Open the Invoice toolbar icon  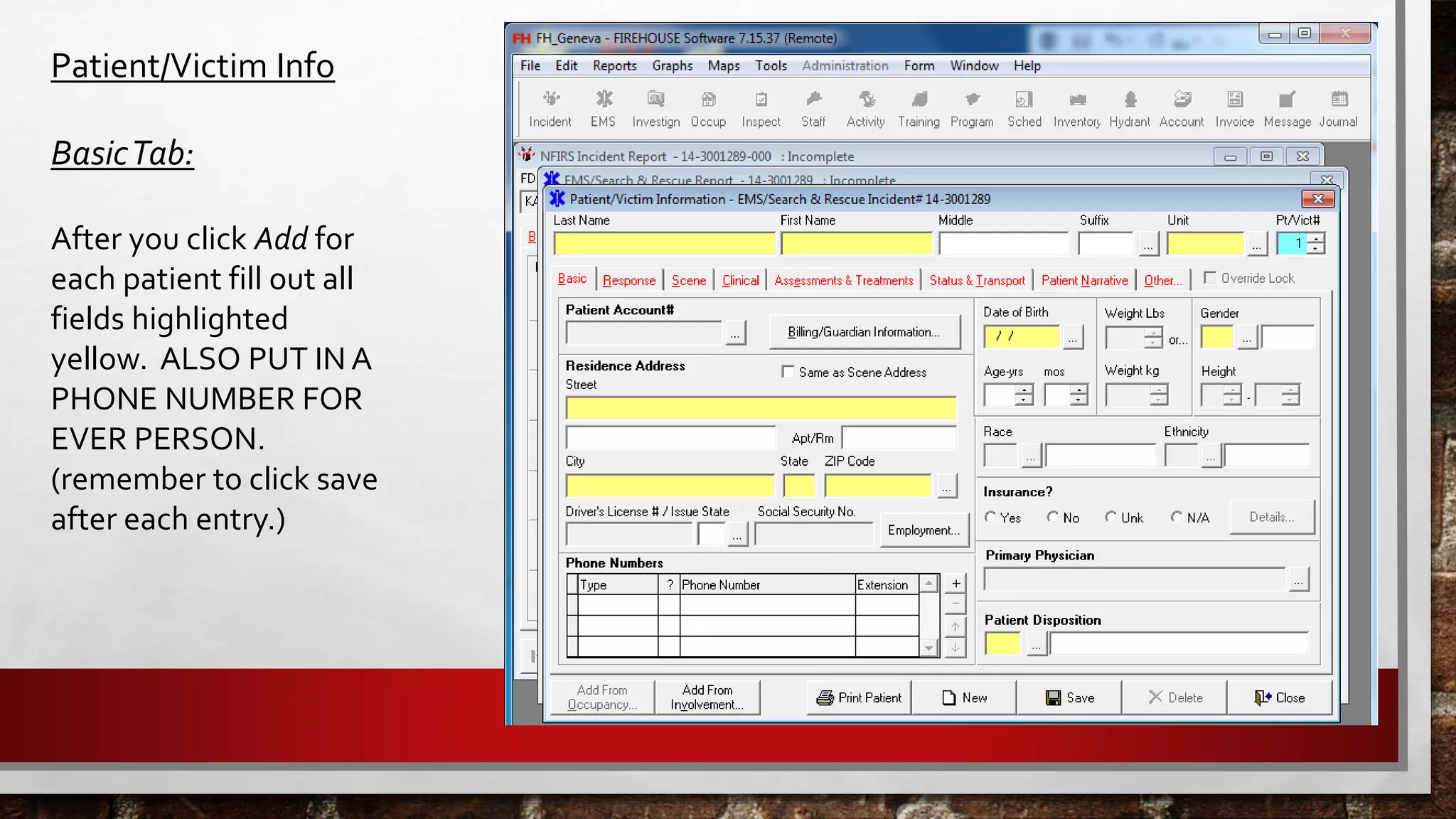pyautogui.click(x=1235, y=109)
